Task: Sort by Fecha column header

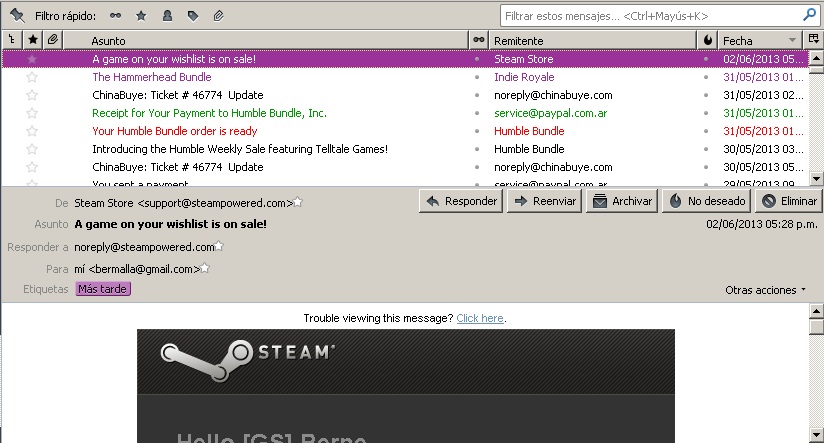Action: pos(760,40)
